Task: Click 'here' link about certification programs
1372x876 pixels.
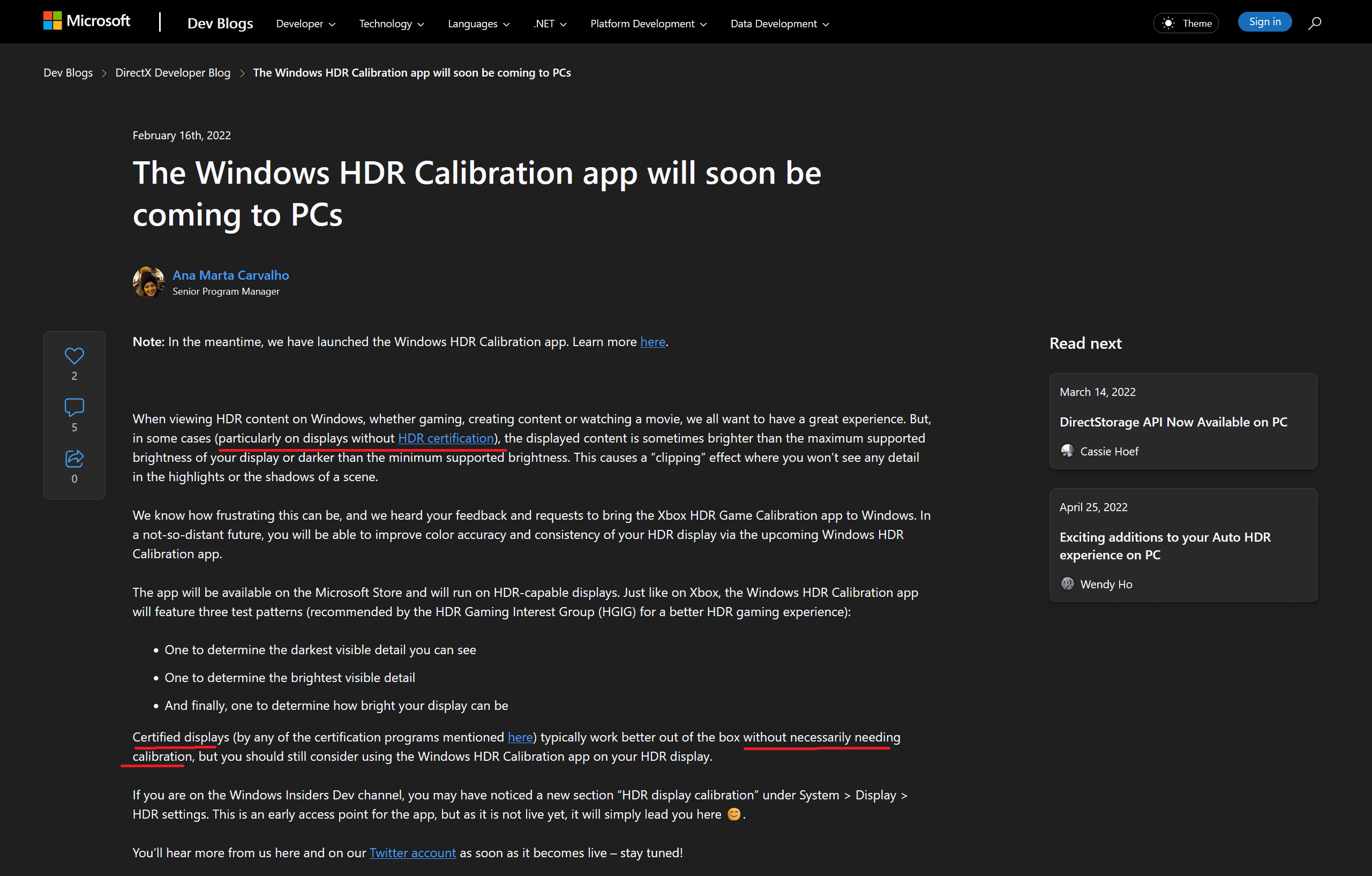Action: [x=520, y=737]
